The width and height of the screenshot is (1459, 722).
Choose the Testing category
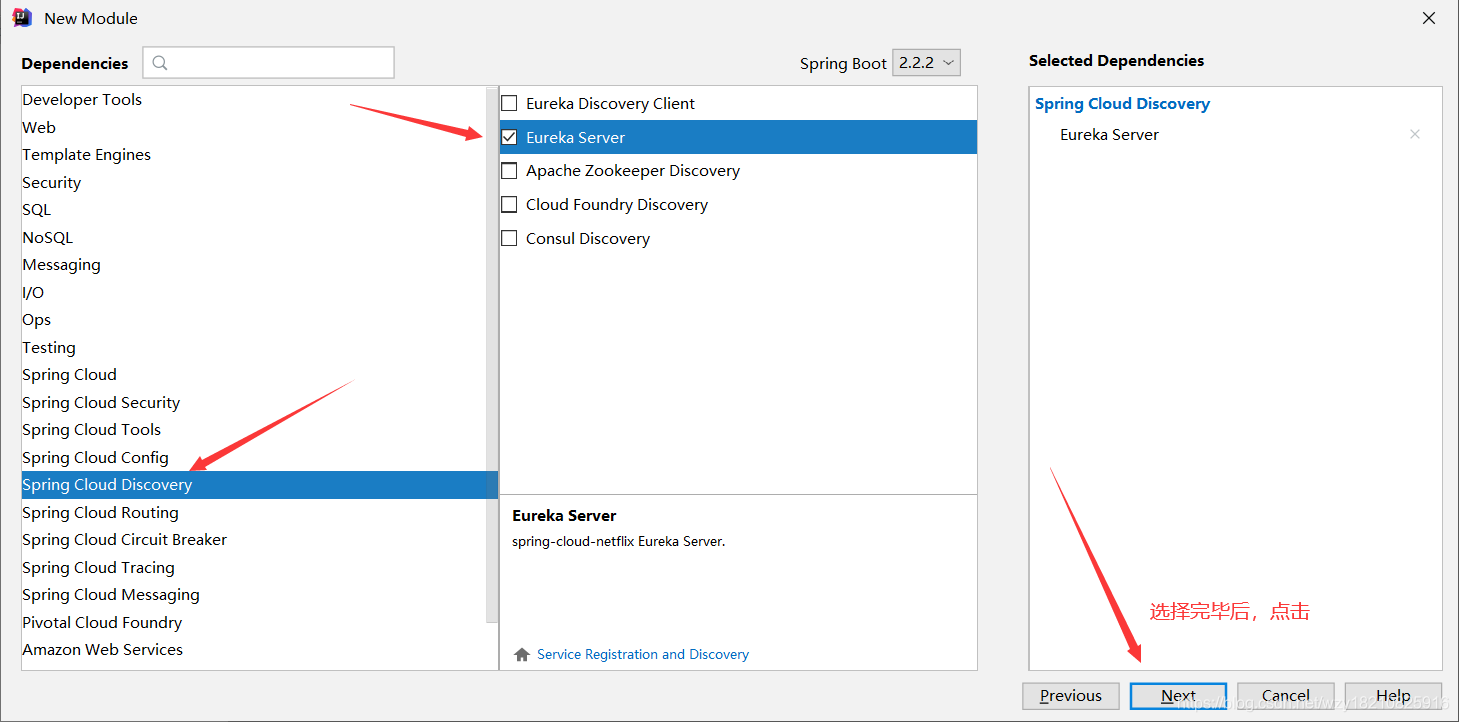click(x=254, y=347)
